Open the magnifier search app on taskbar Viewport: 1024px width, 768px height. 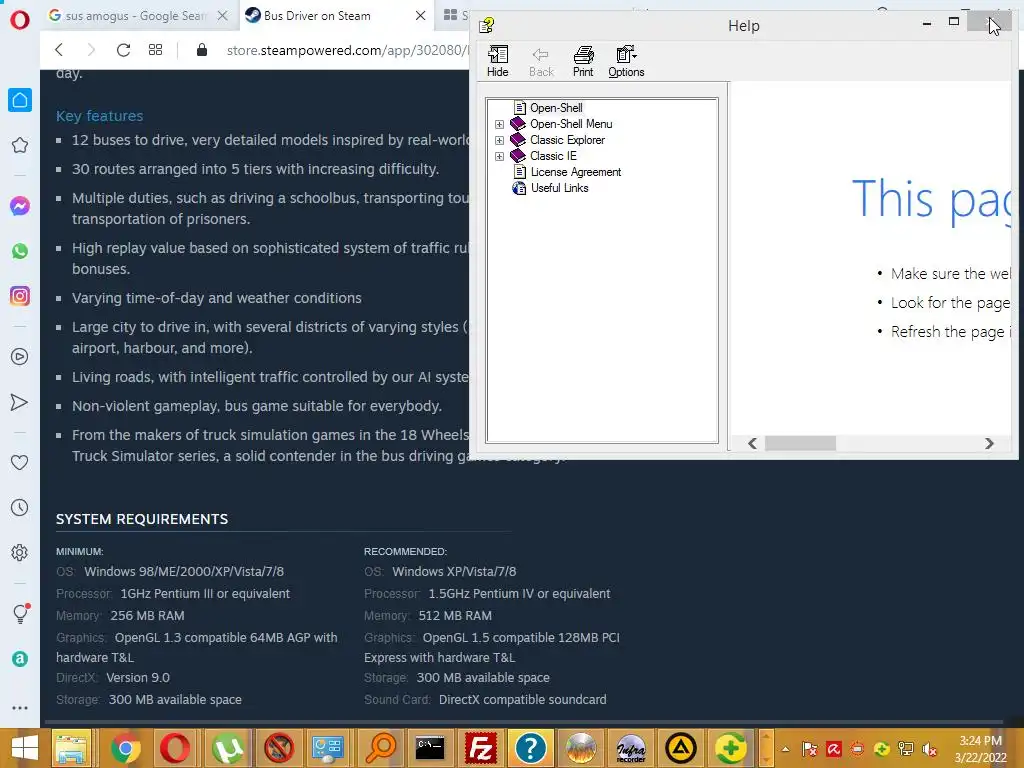pos(381,748)
